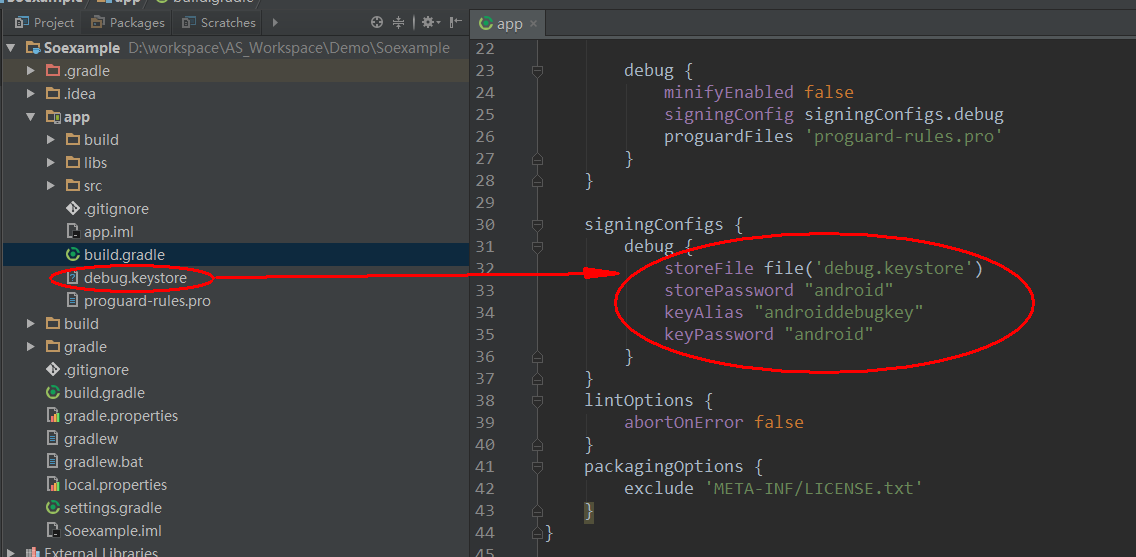Expand the .gradle folder

tap(31, 71)
